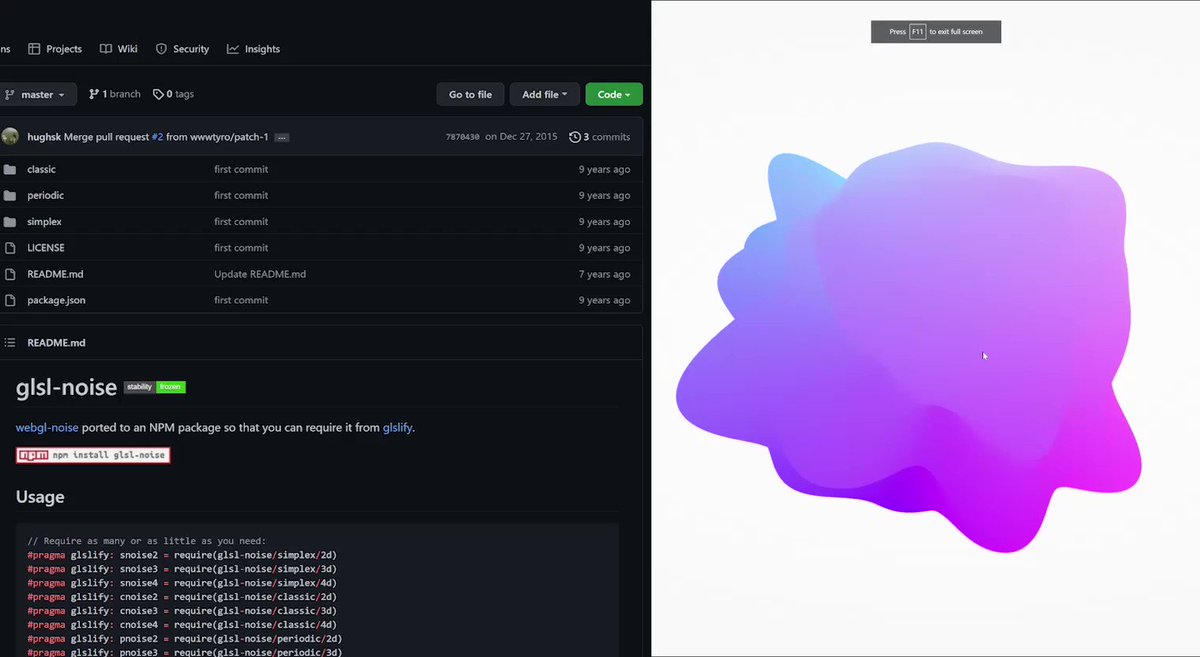Open the periodic folder
The height and width of the screenshot is (657, 1200).
click(45, 196)
